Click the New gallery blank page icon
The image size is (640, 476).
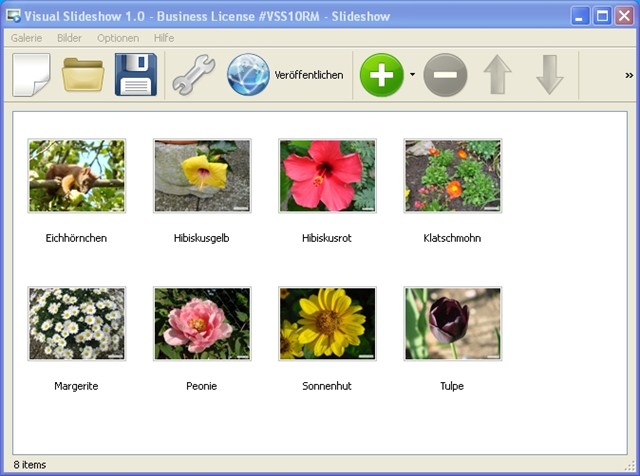(31, 75)
